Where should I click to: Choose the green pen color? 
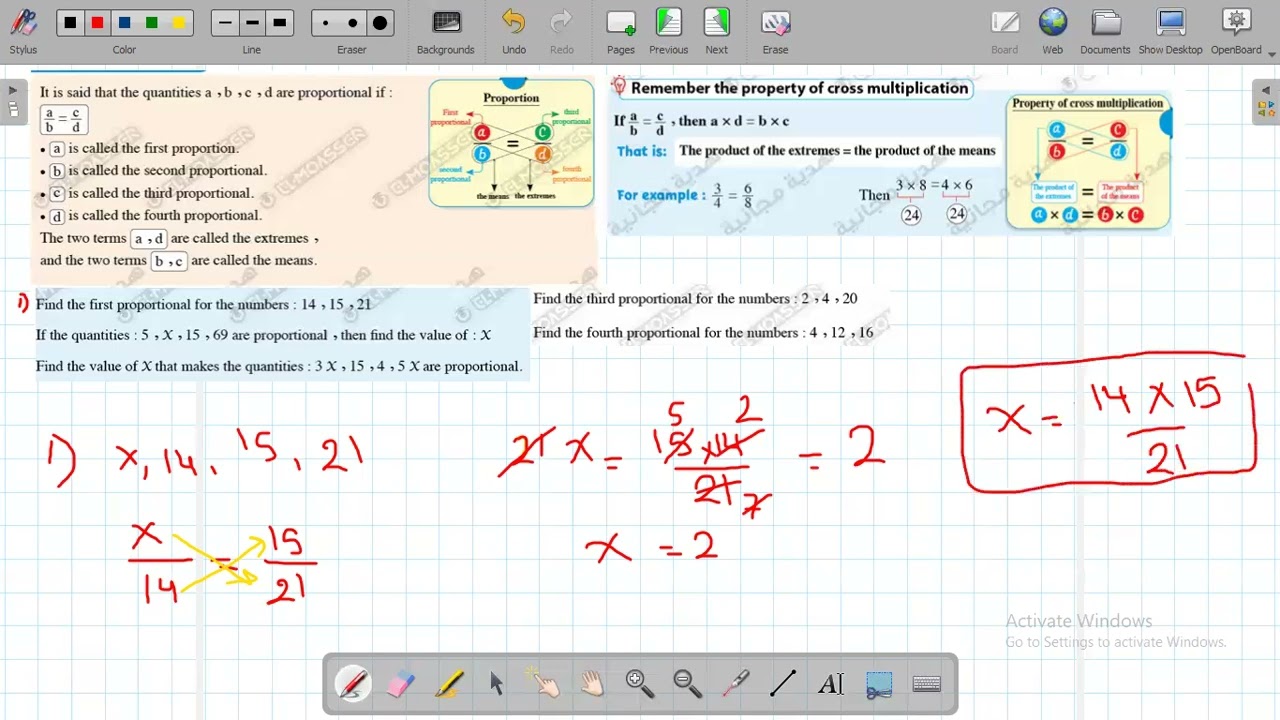coord(151,23)
